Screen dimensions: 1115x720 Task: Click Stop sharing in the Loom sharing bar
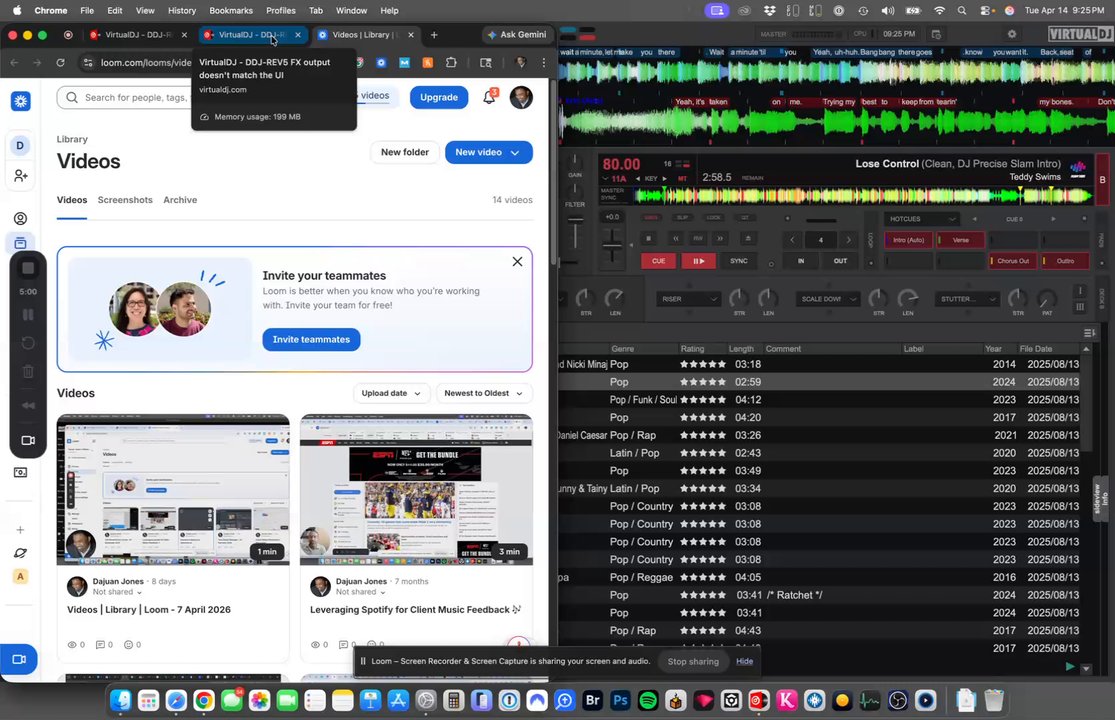(x=693, y=661)
